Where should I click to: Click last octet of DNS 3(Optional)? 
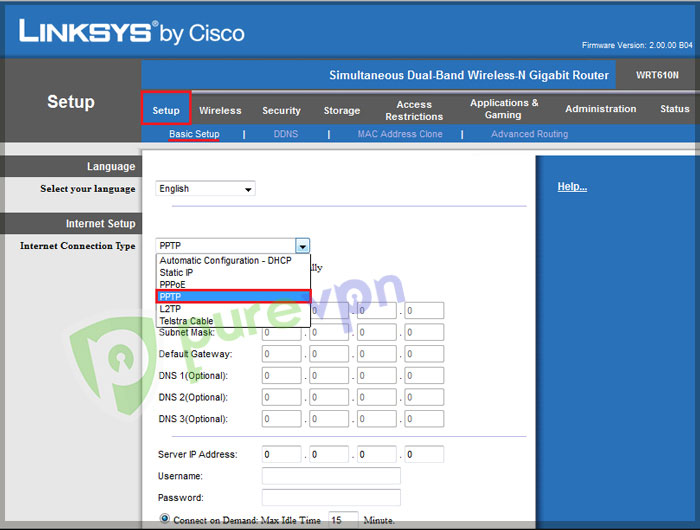coord(424,419)
